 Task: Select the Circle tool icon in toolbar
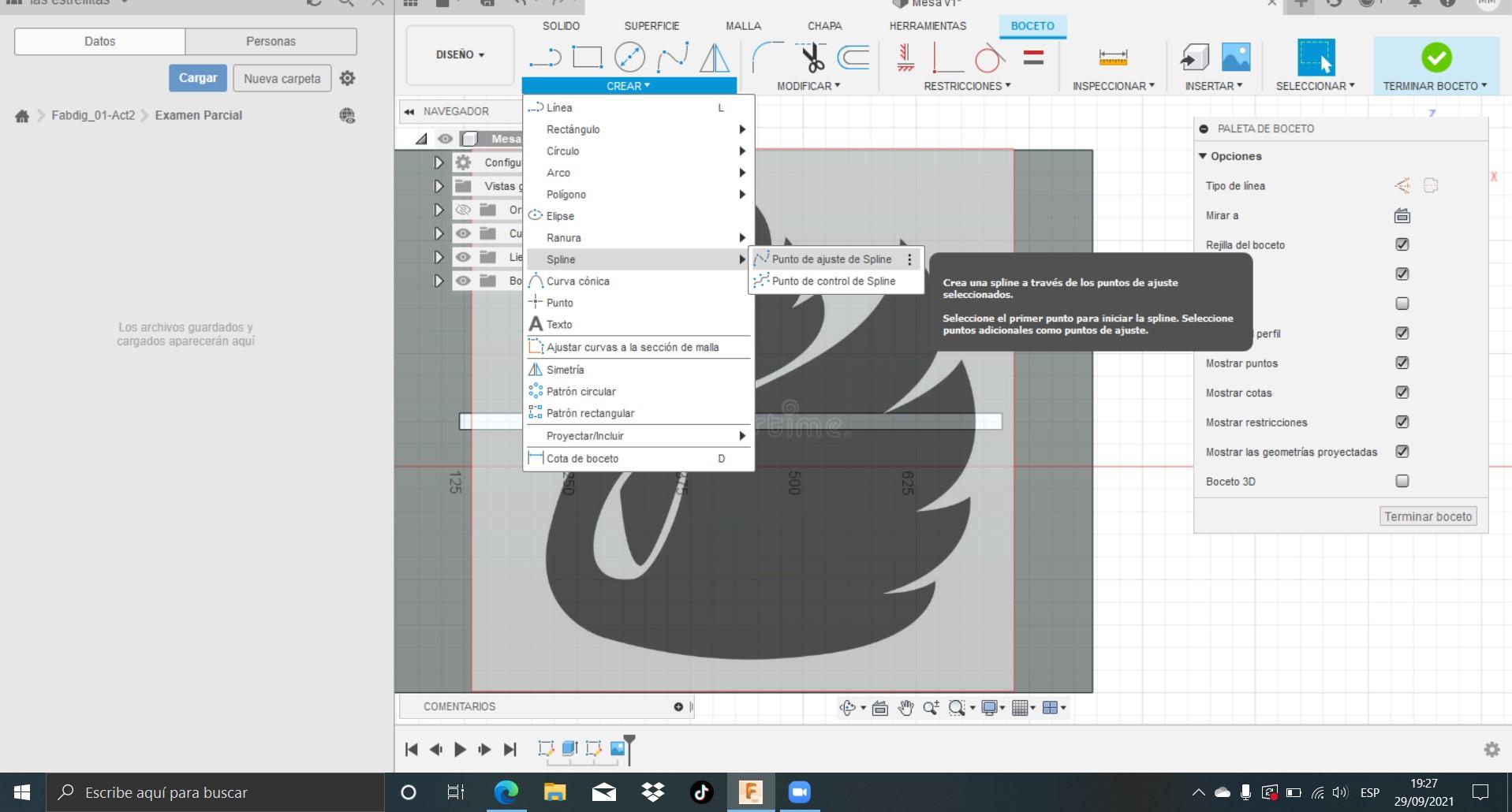pyautogui.click(x=629, y=58)
